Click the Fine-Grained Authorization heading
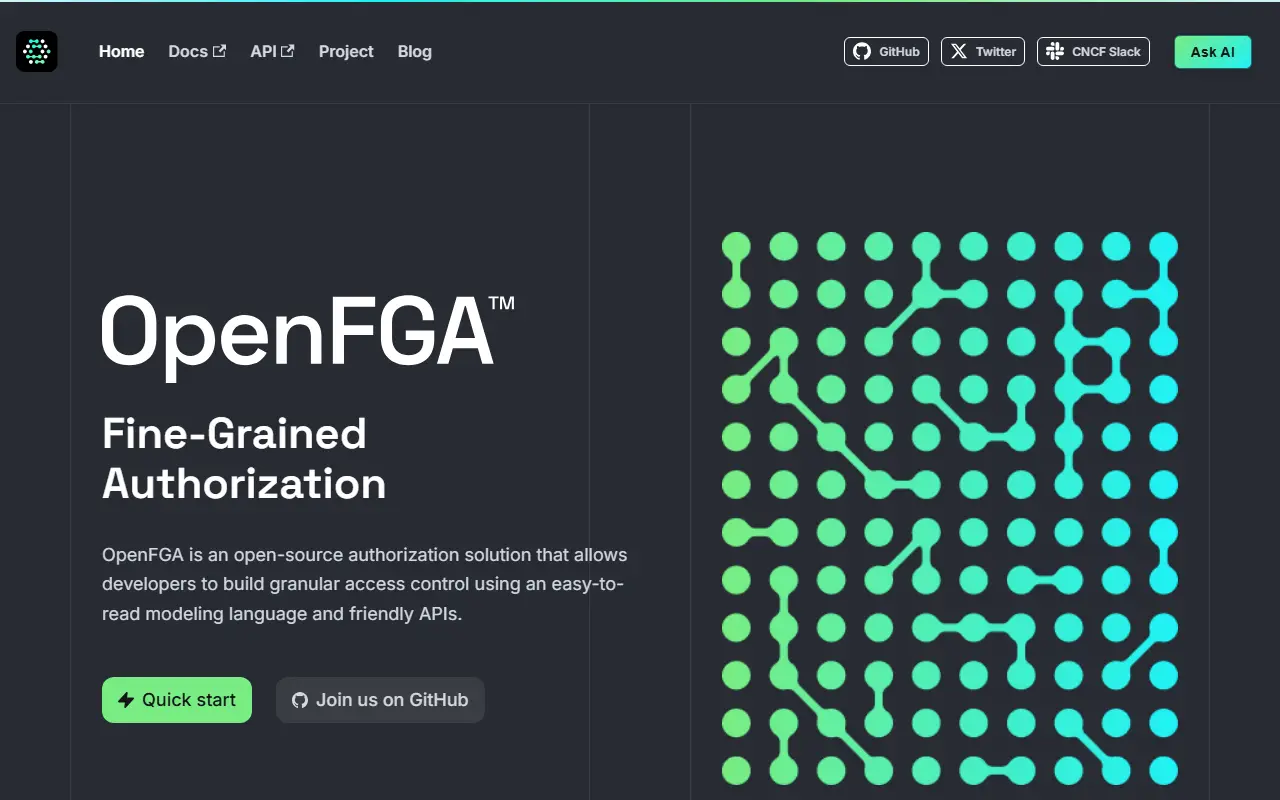Image resolution: width=1280 pixels, height=800 pixels. coord(244,458)
